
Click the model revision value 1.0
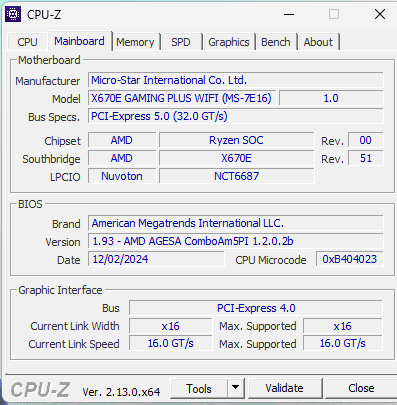point(331,98)
